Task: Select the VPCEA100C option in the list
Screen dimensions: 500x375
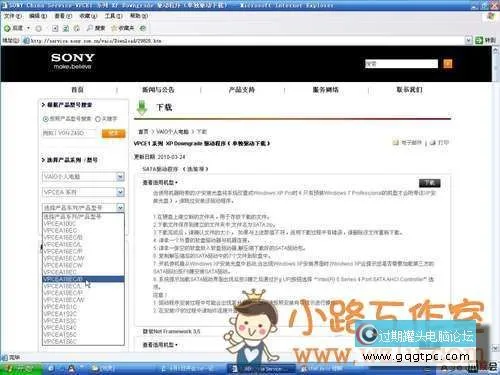Action: tap(83, 224)
